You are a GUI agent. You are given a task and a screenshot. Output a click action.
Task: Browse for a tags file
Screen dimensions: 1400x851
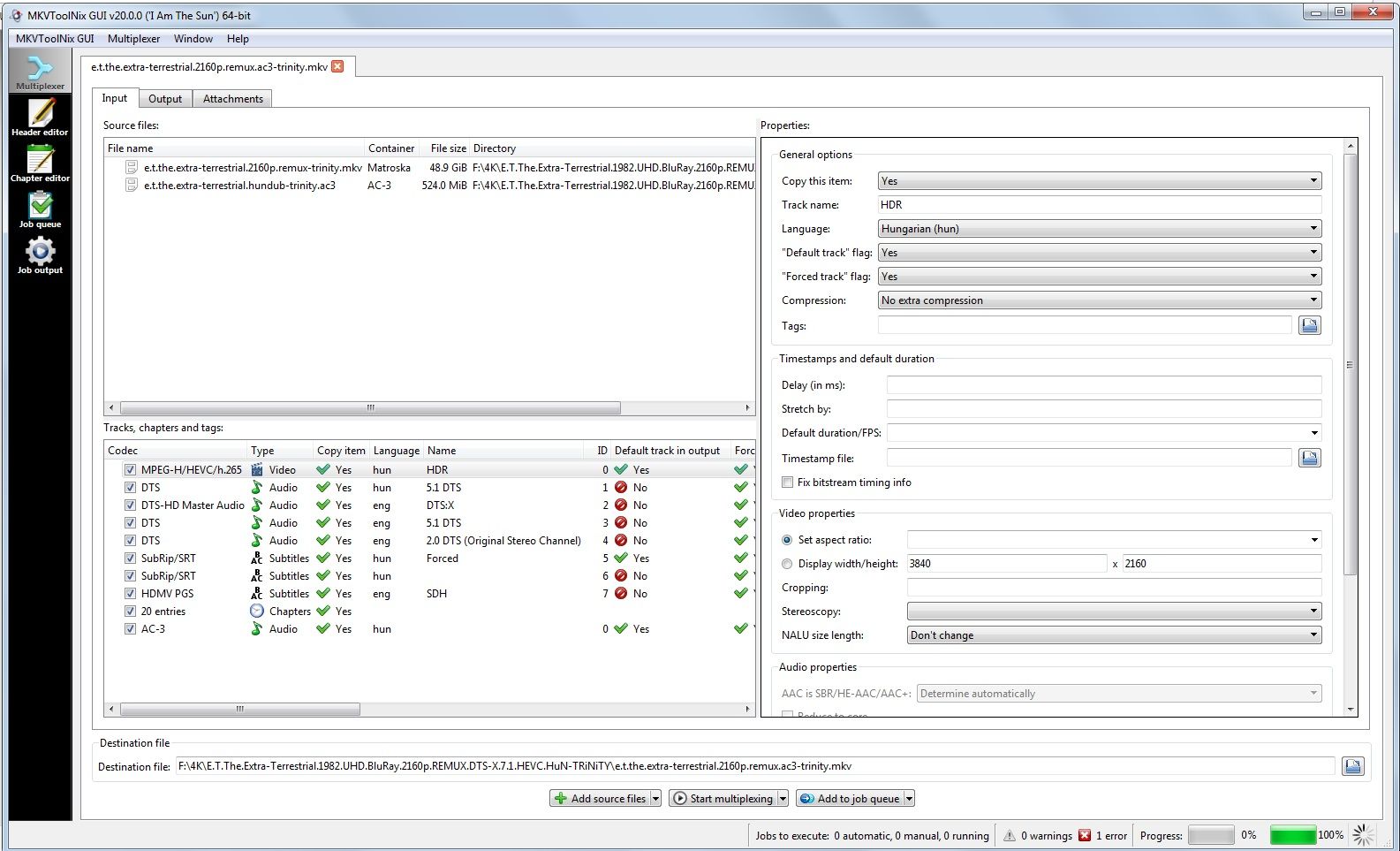1309,325
